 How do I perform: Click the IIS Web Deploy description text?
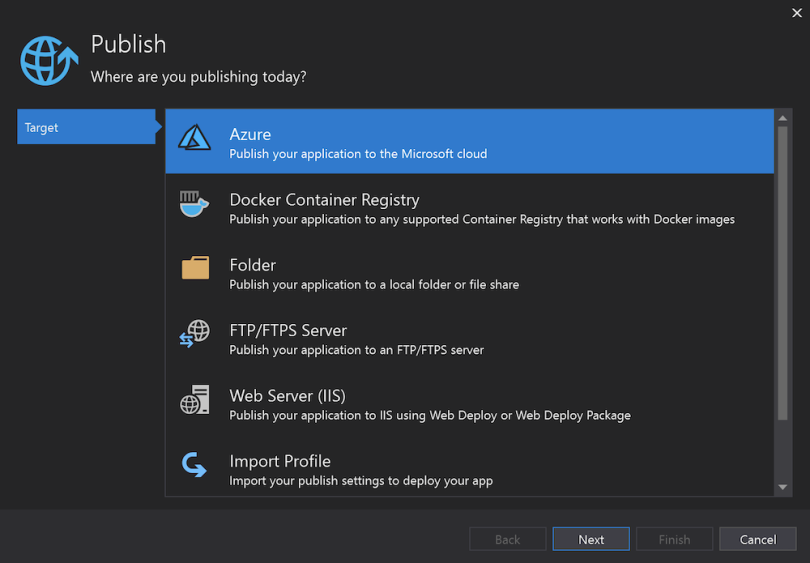pos(430,415)
